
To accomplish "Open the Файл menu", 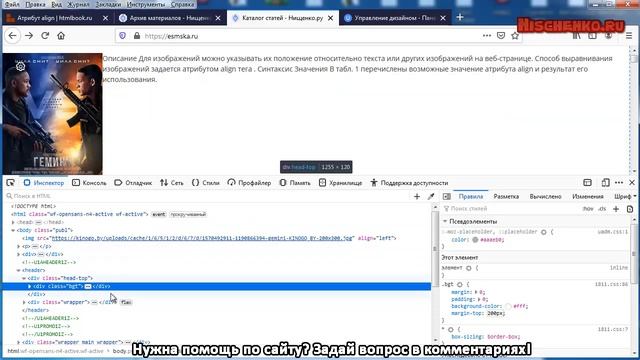I will coord(12,4).
